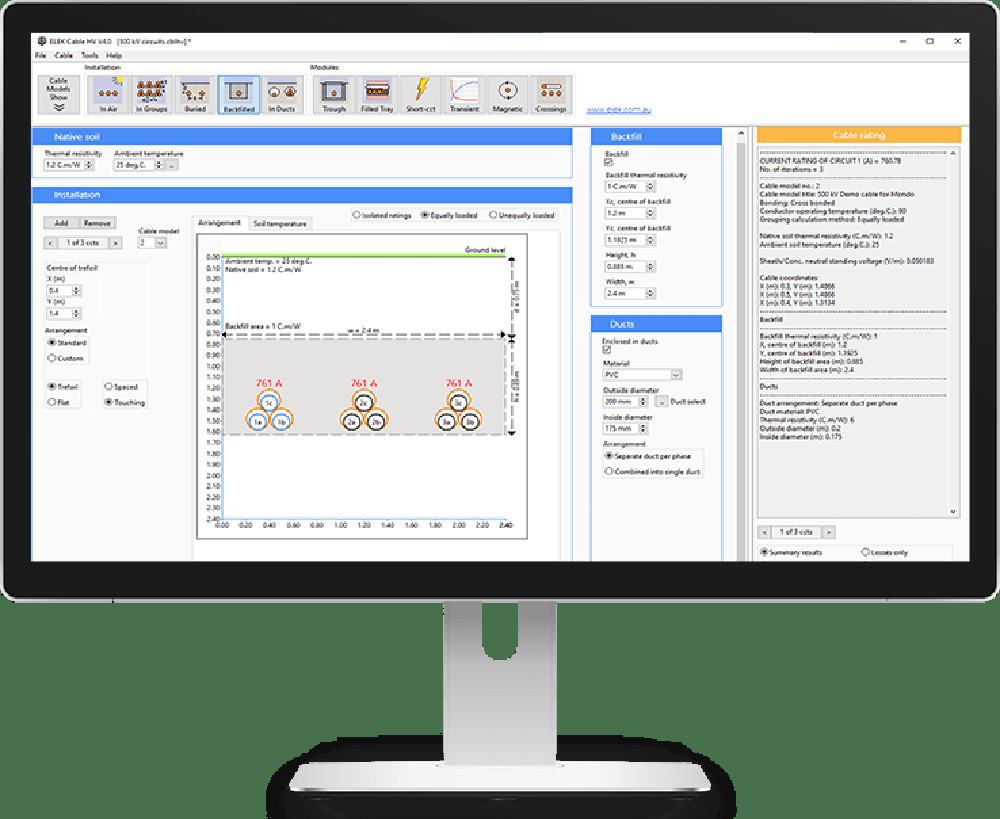Image resolution: width=1000 pixels, height=819 pixels.
Task: Expand the Cable Models Show panel
Action: pyautogui.click(x=59, y=94)
